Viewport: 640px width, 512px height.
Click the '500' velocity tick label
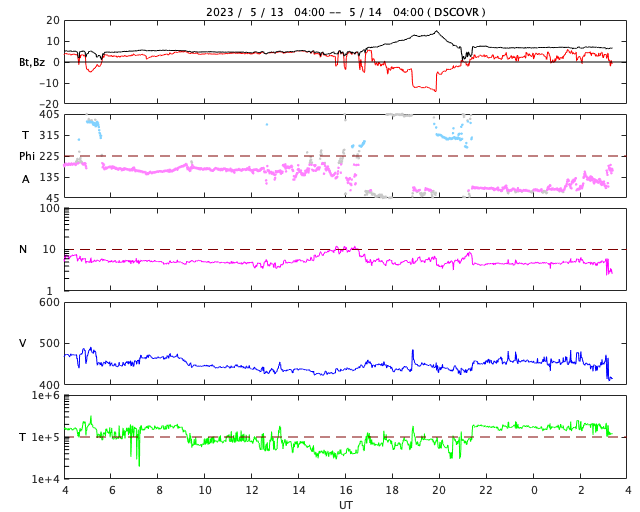49,343
